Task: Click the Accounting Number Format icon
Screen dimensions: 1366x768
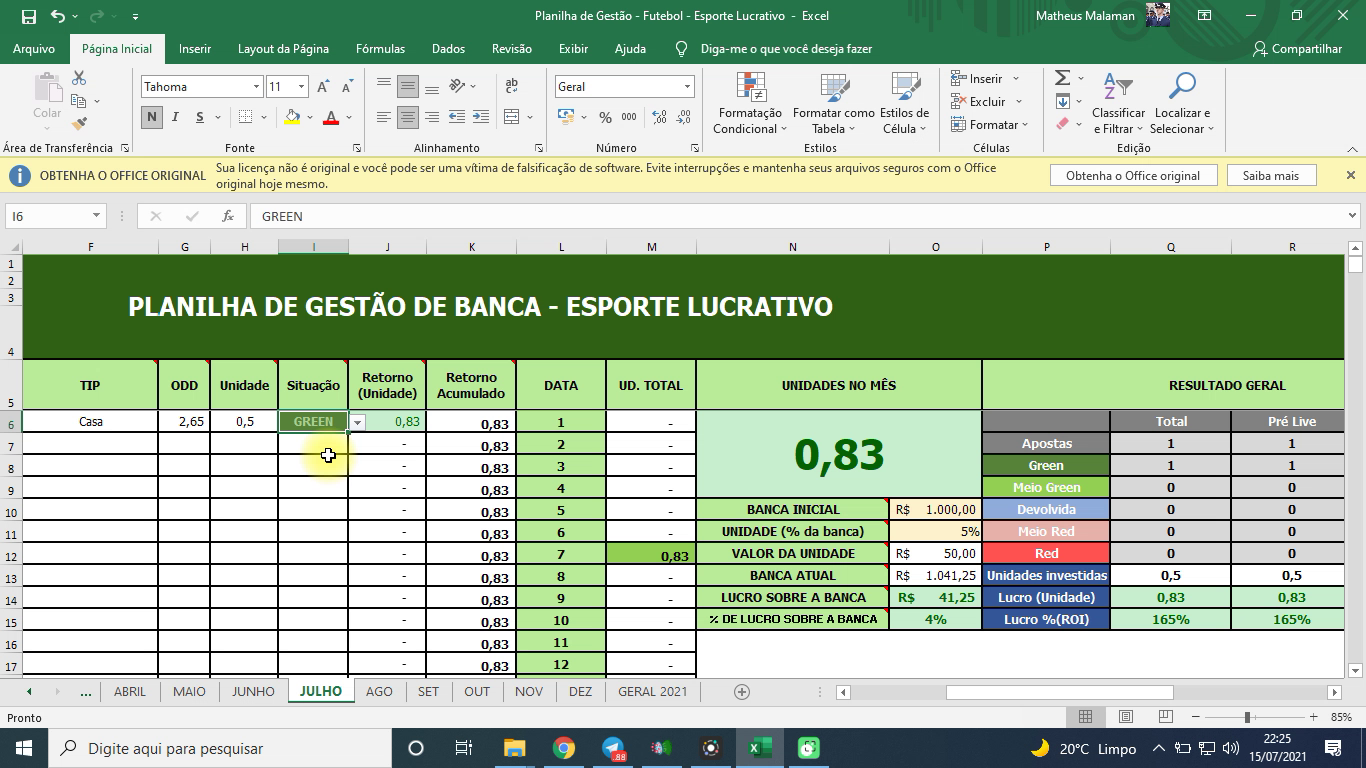Action: click(566, 117)
